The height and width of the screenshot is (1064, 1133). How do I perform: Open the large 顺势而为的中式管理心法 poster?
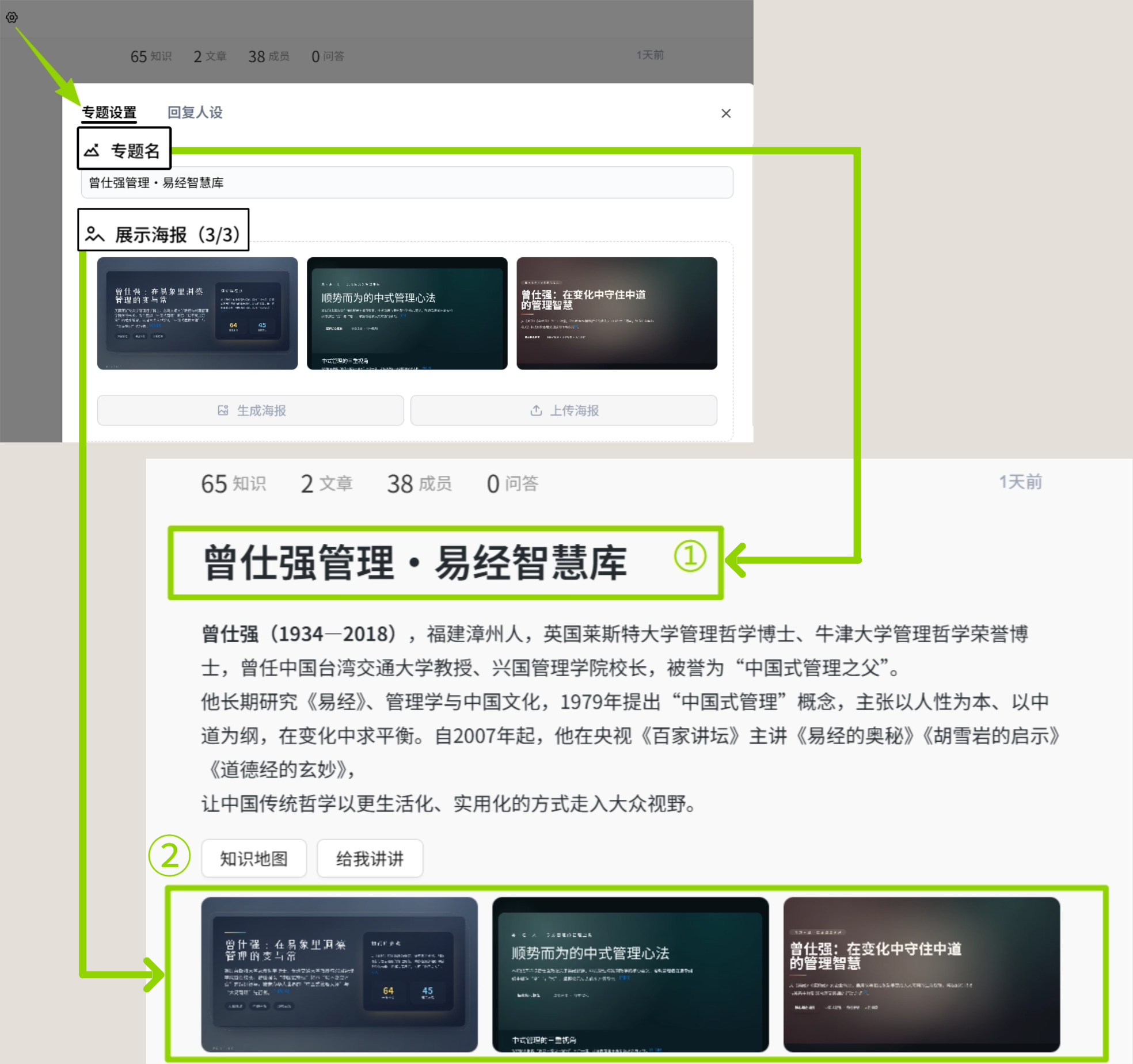tap(630, 974)
